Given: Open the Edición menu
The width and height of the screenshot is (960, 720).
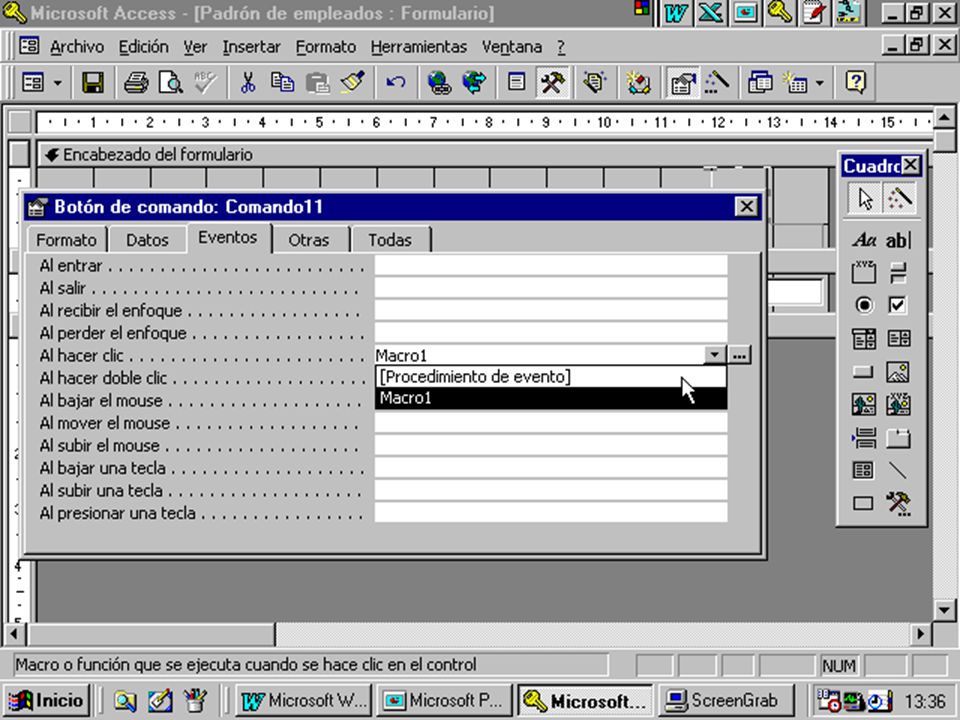Looking at the screenshot, I should pyautogui.click(x=143, y=47).
